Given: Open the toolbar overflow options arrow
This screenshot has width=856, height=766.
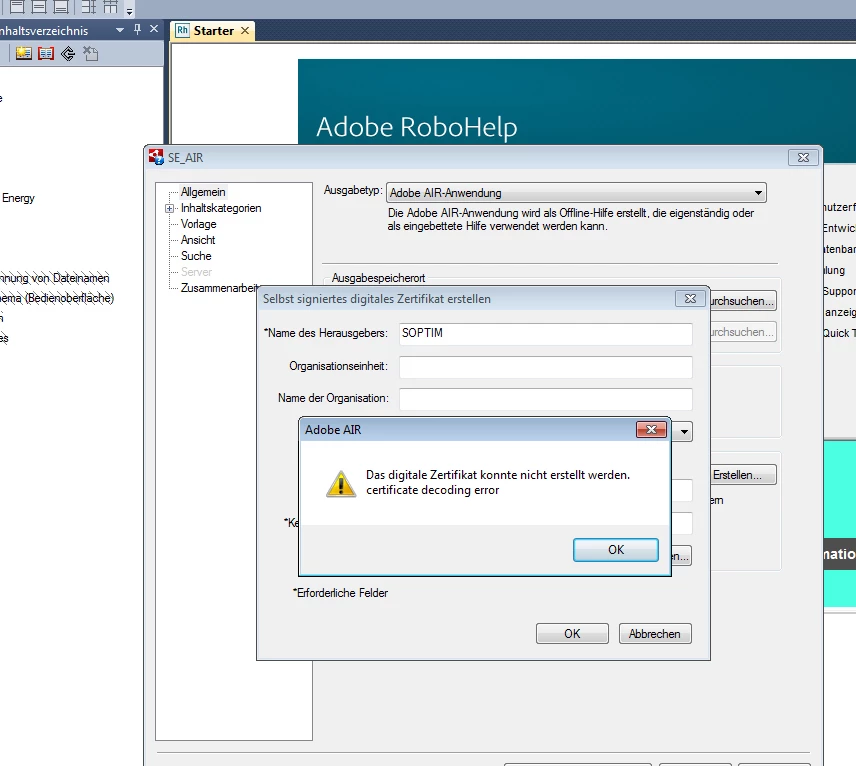Looking at the screenshot, I should coord(129,11).
